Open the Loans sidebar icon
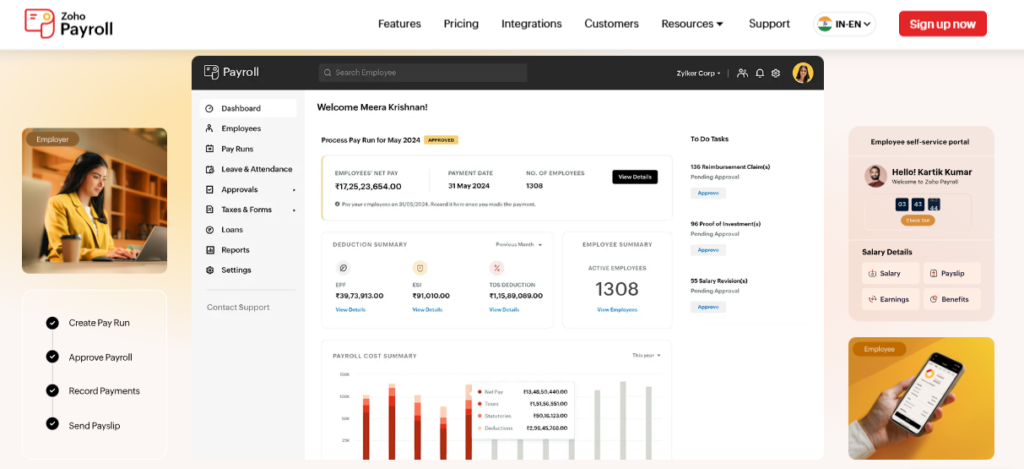 [x=209, y=230]
